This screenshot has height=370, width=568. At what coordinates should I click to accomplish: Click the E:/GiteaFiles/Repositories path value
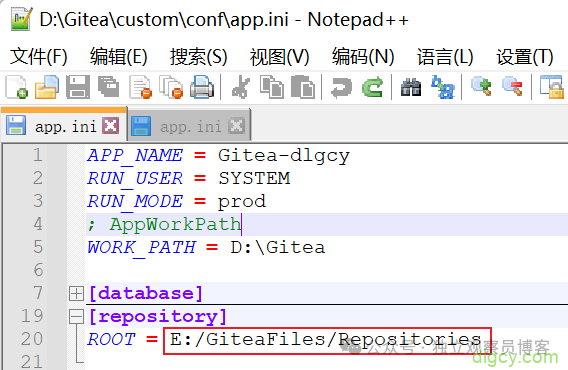click(x=325, y=340)
